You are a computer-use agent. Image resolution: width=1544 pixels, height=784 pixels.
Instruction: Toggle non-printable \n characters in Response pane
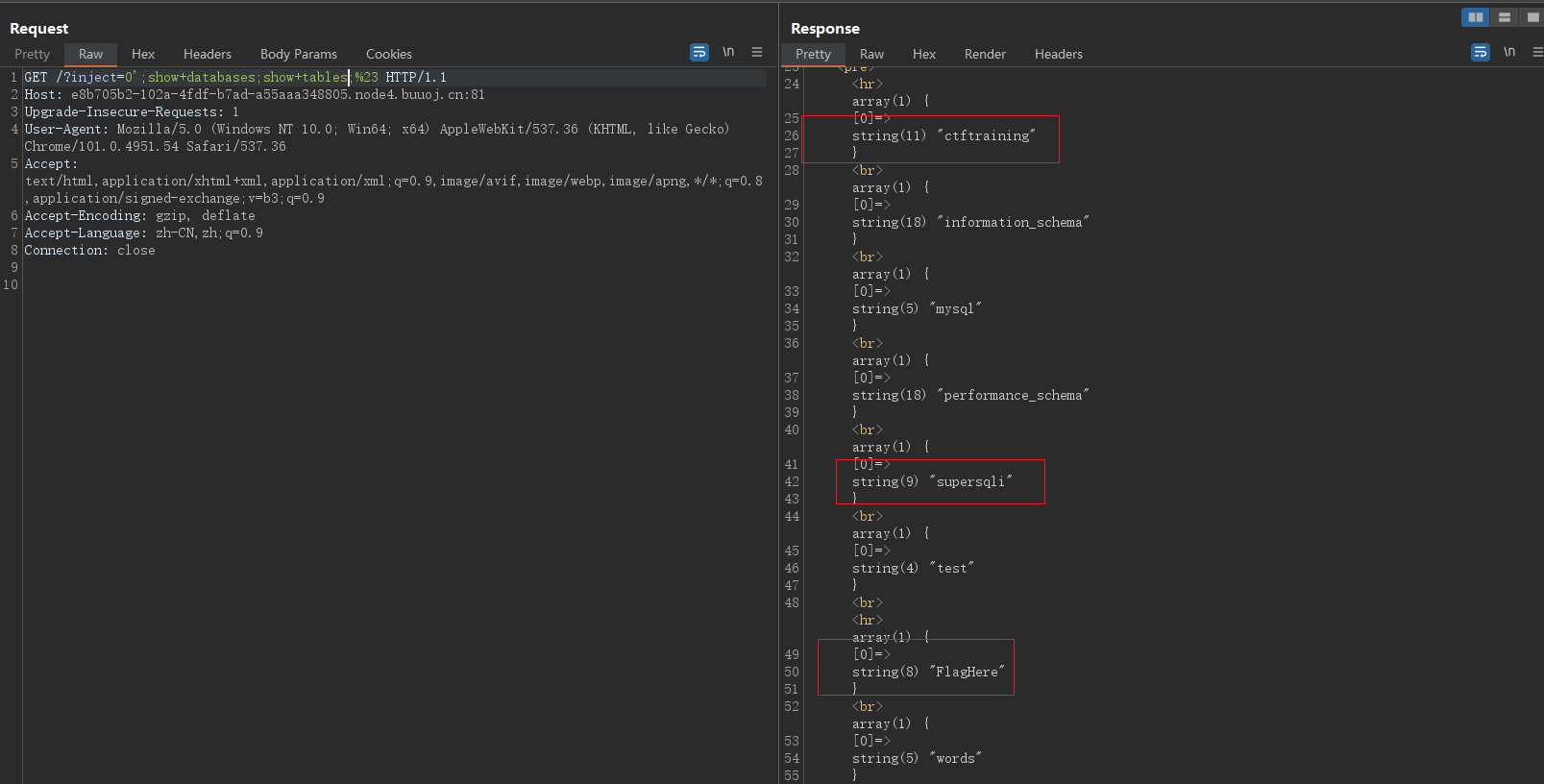(1509, 52)
